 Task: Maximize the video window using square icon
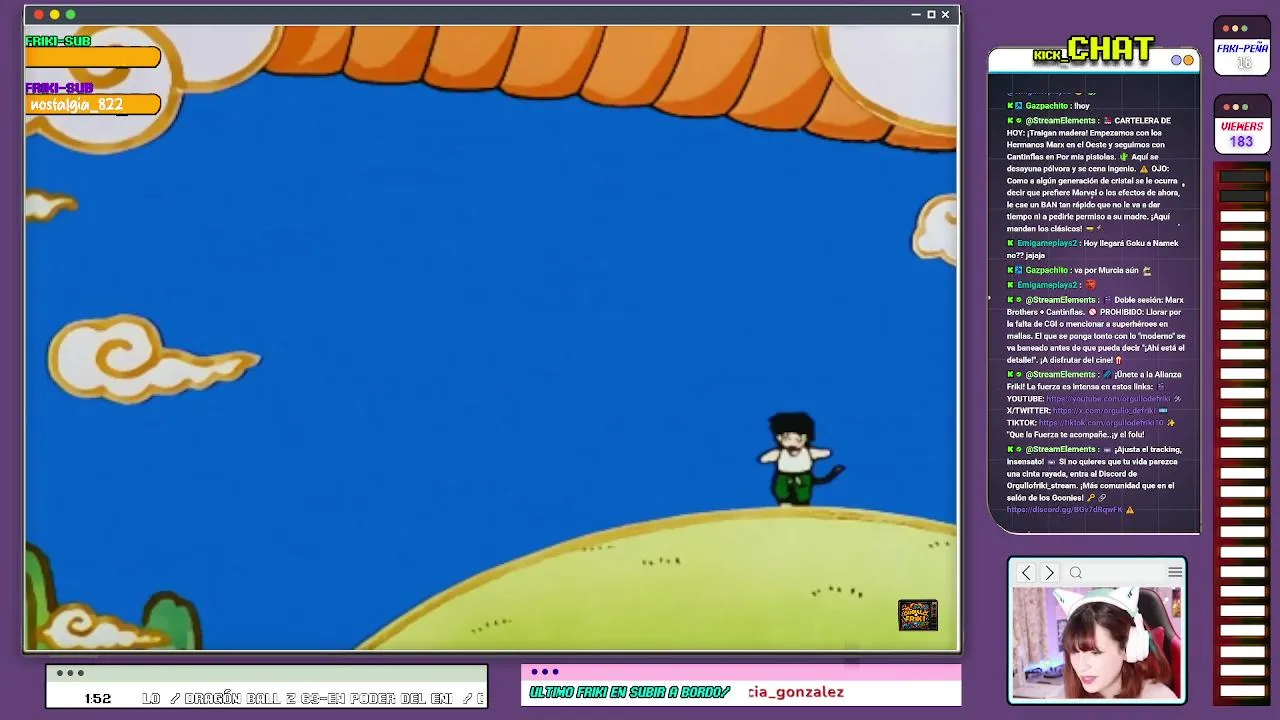point(931,14)
